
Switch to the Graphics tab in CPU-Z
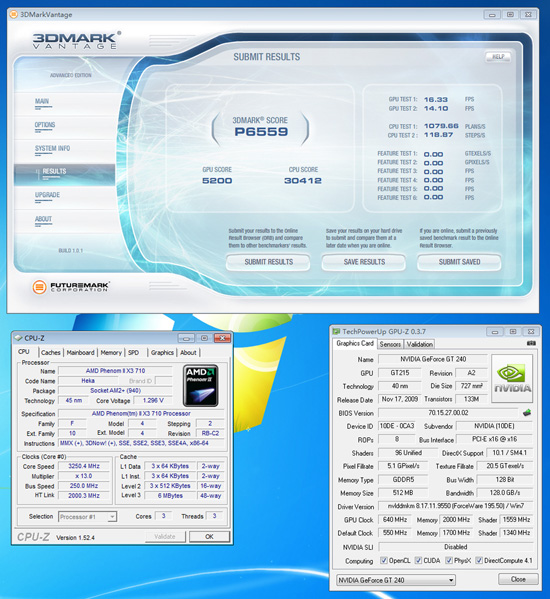162,353
